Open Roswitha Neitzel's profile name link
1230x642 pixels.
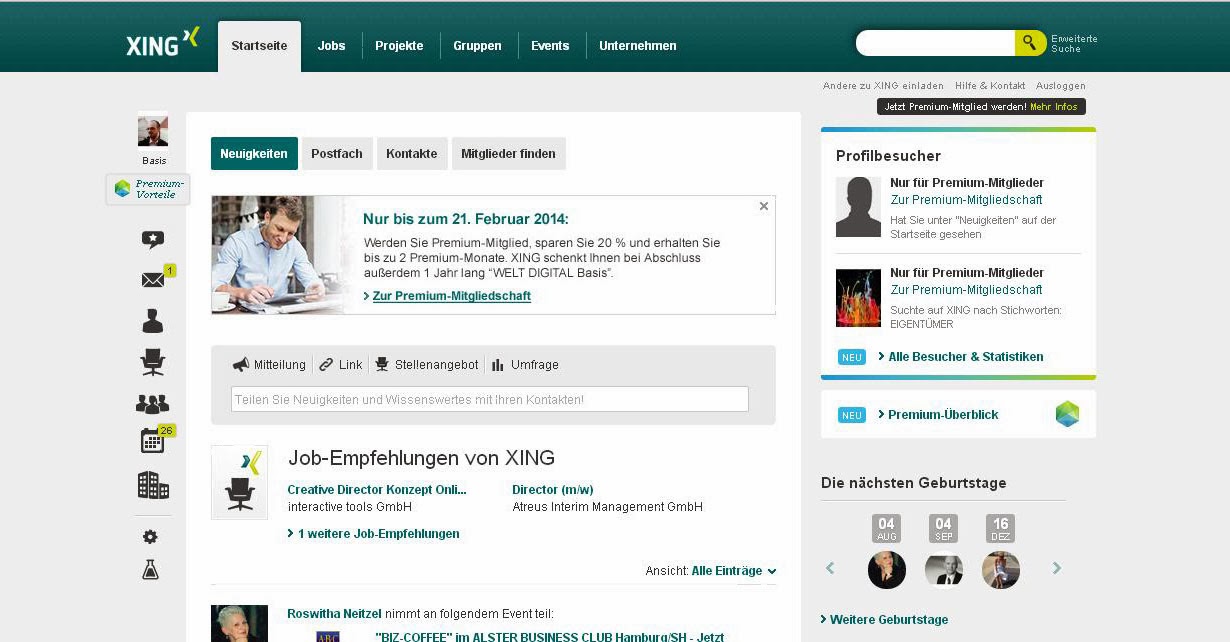pyautogui.click(x=335, y=614)
